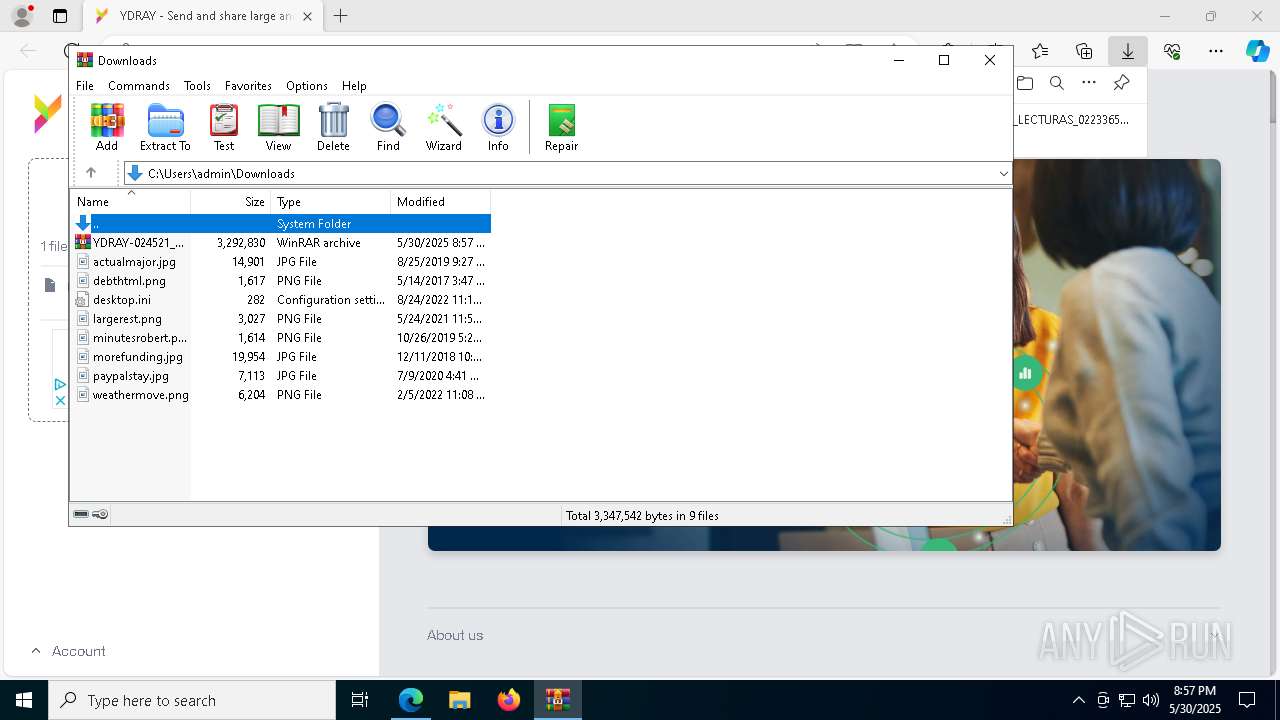Sort by Name column header

[130, 202]
